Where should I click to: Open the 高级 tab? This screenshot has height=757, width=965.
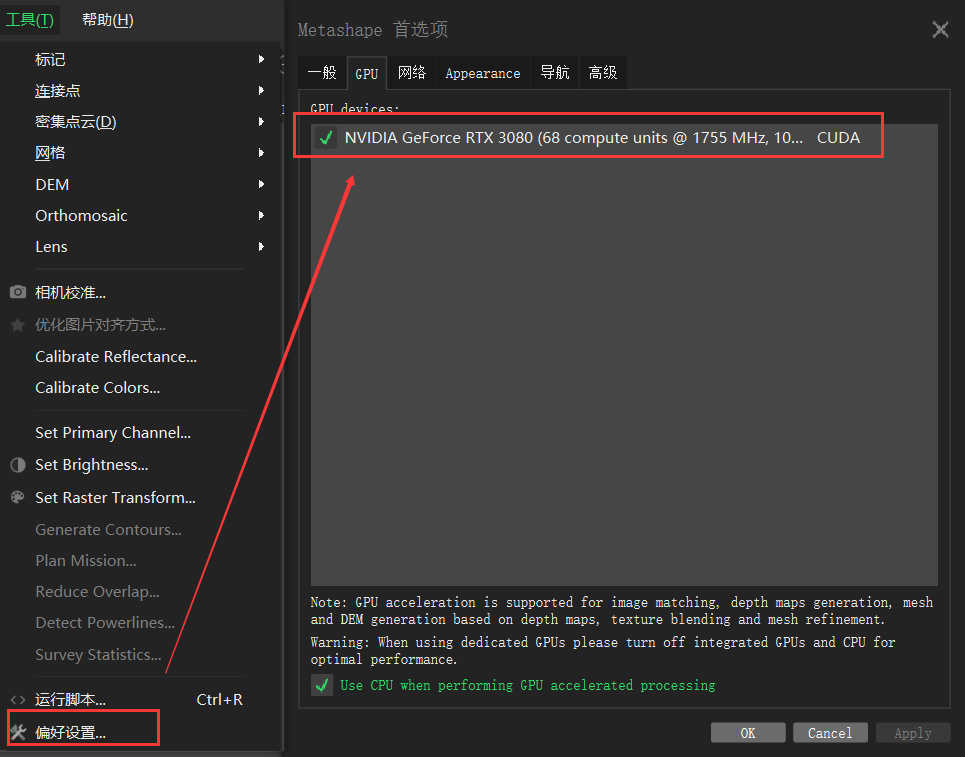603,73
